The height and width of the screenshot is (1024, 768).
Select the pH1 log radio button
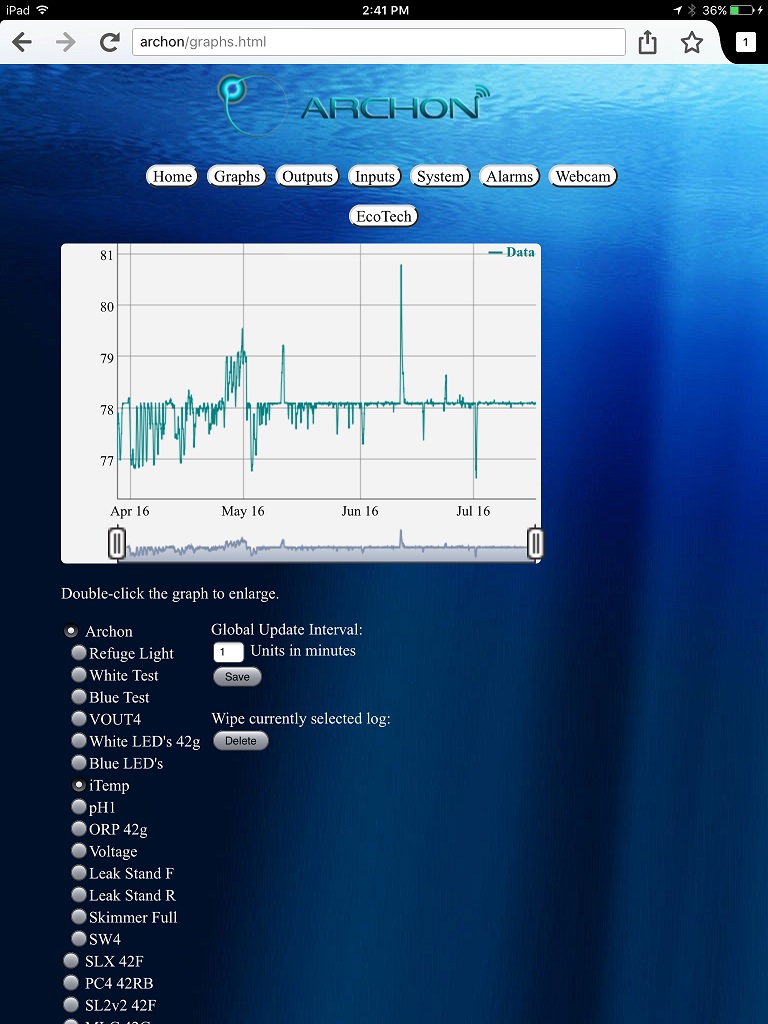click(79, 807)
